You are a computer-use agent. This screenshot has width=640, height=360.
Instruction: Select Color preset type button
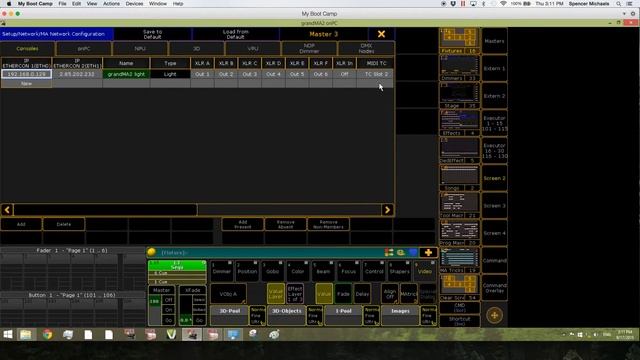point(298,271)
